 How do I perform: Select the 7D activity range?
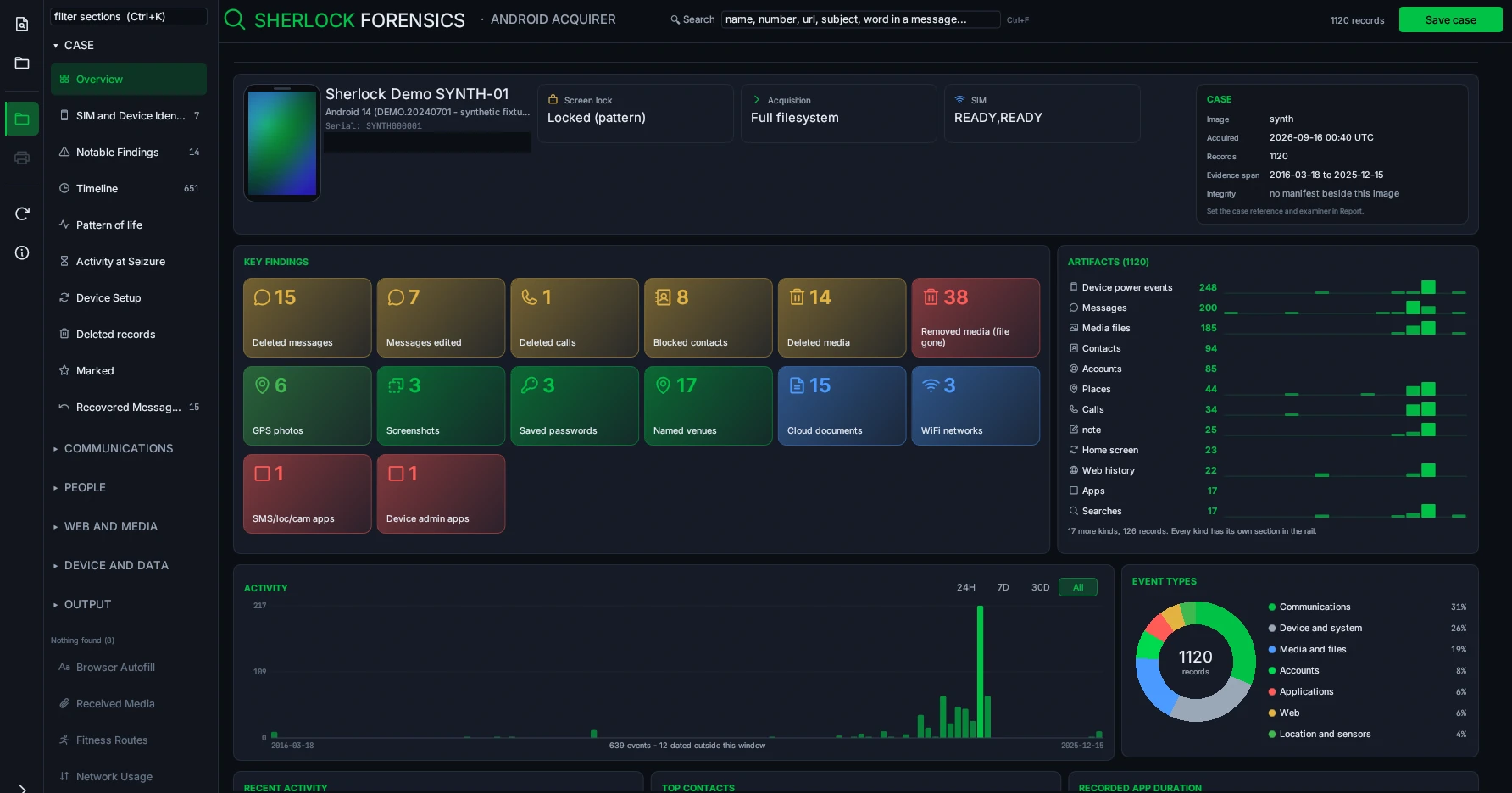click(1003, 587)
